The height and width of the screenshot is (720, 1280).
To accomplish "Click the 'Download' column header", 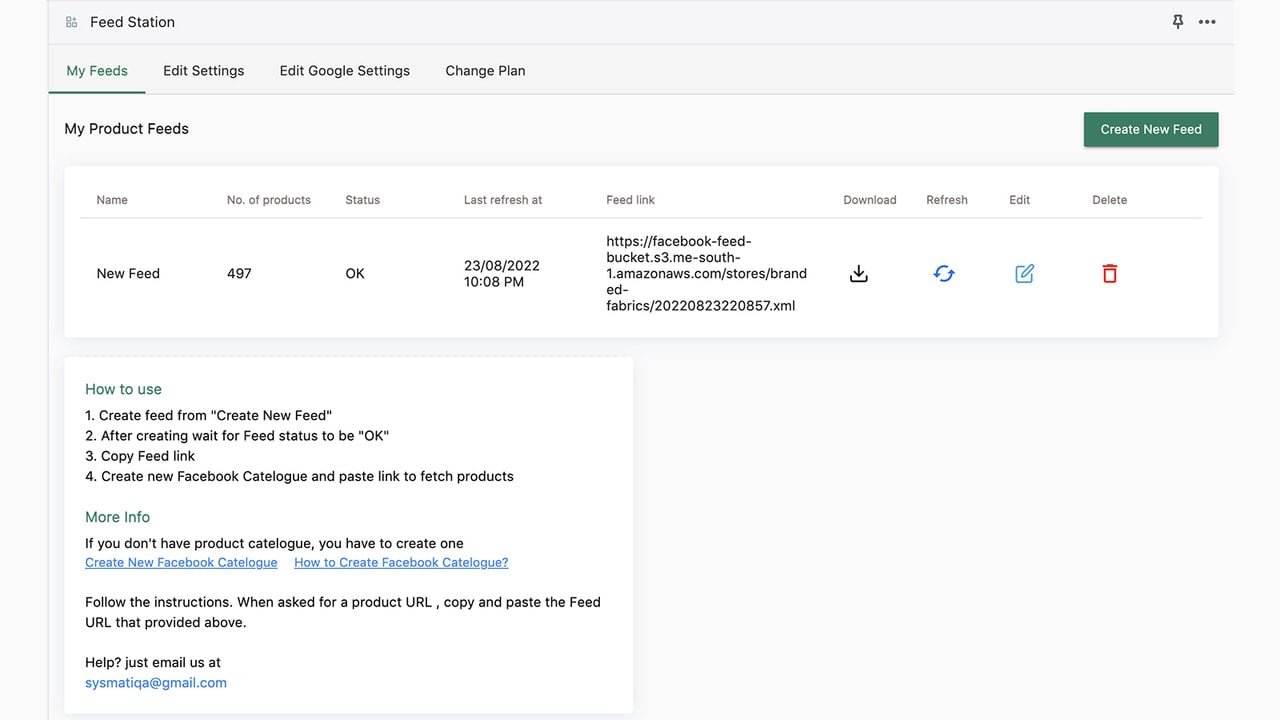I will (x=870, y=200).
